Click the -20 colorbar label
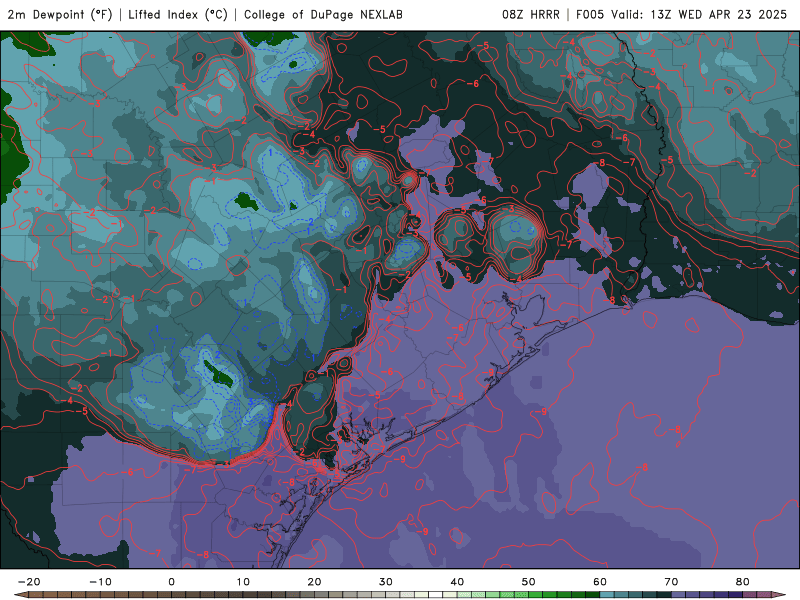The image size is (800, 600). pyautogui.click(x=29, y=582)
